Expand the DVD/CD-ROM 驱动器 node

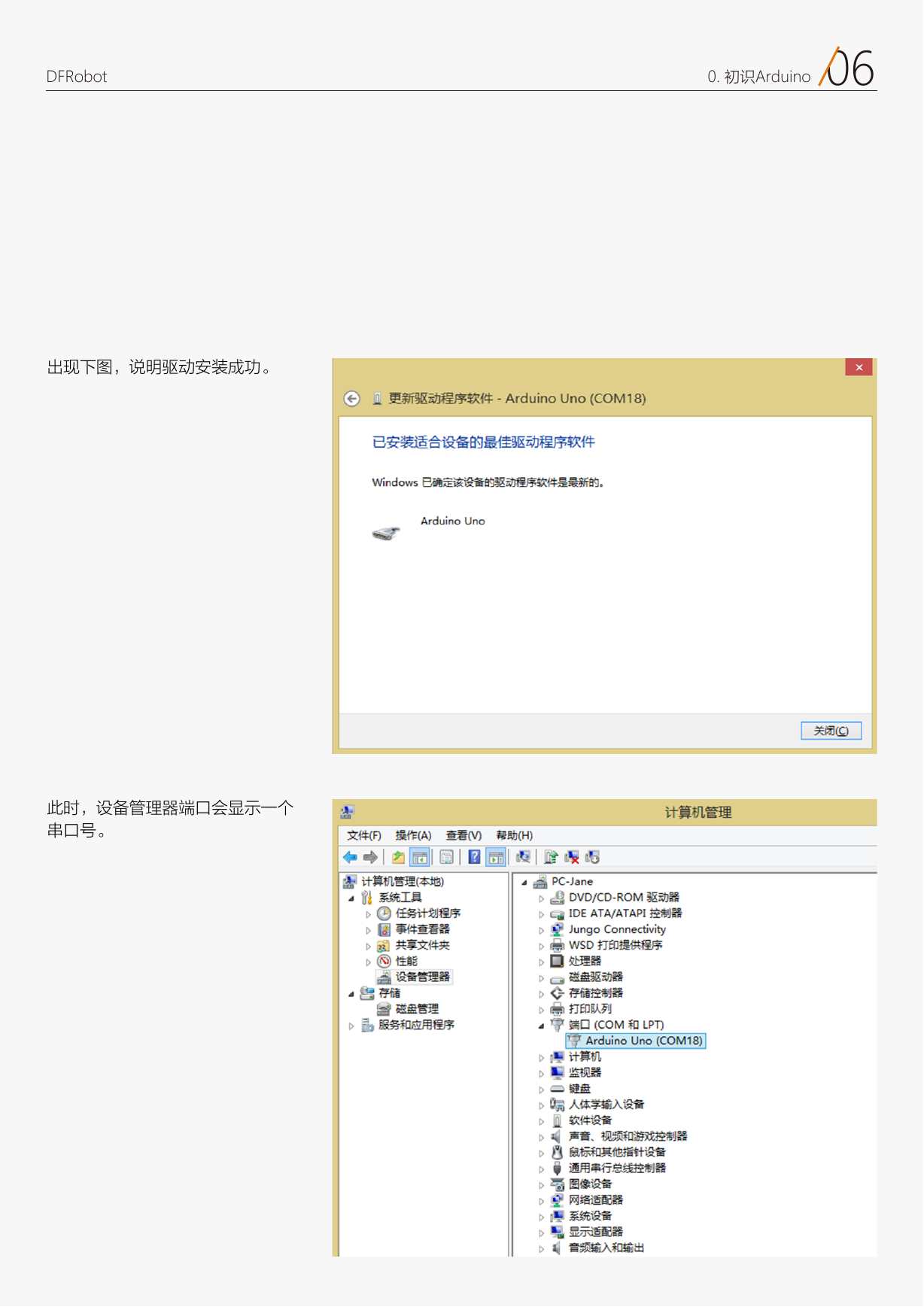tap(541, 898)
